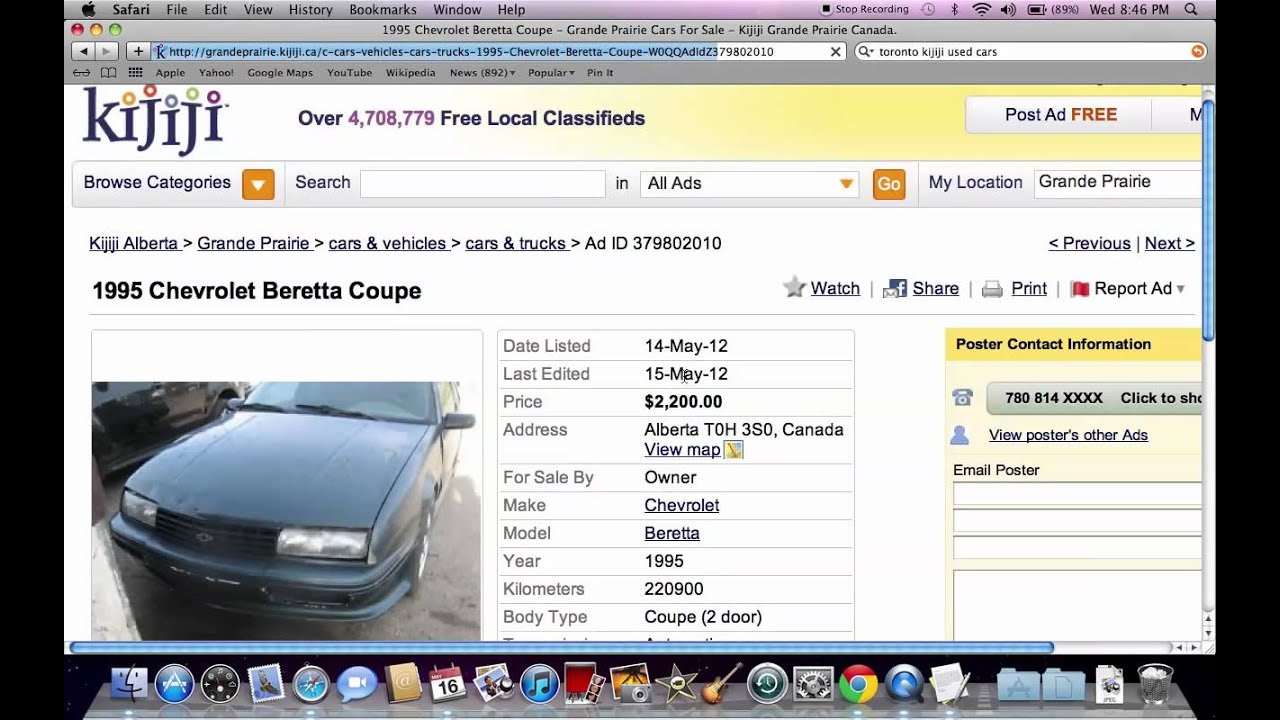Viewport: 1280px width, 720px height.
Task: Click the Stop Recording menu bar item
Action: [864, 10]
